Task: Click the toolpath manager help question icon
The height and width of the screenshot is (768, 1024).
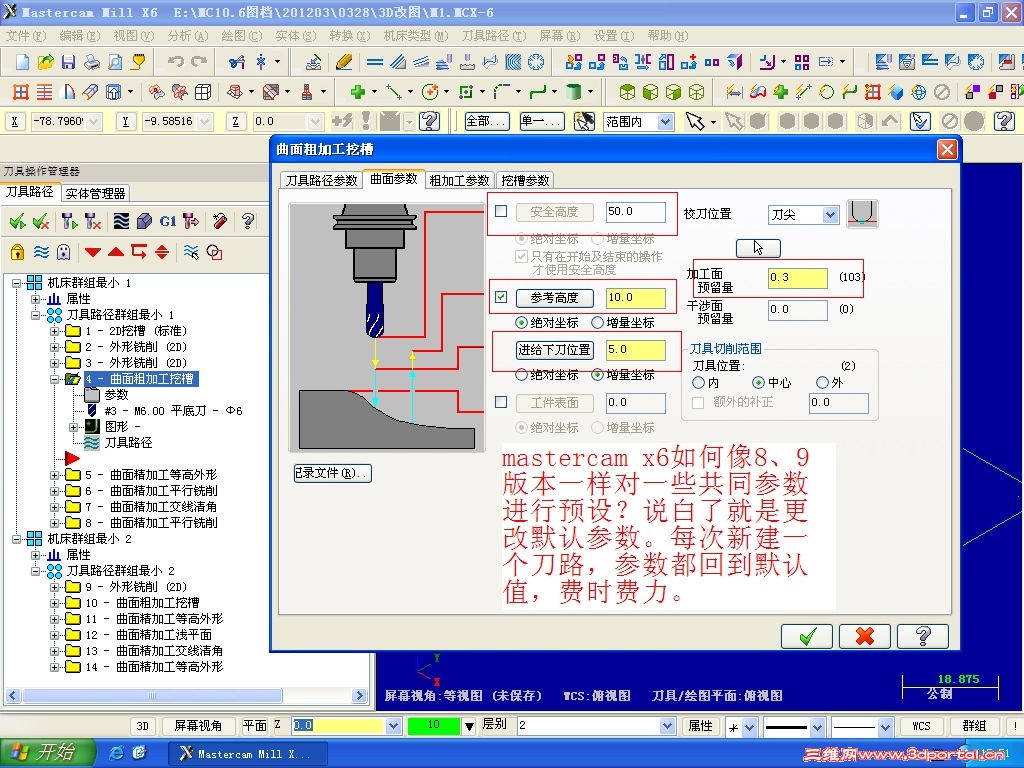Action: [x=248, y=221]
